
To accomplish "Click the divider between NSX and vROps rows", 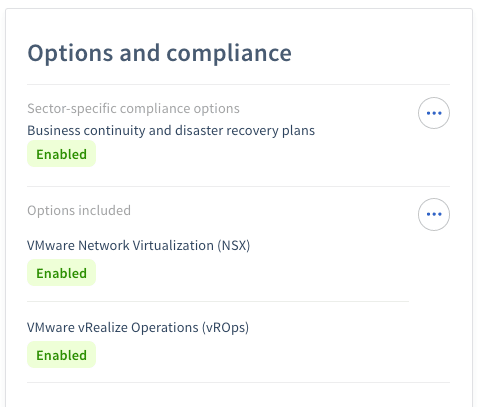I will click(x=218, y=302).
